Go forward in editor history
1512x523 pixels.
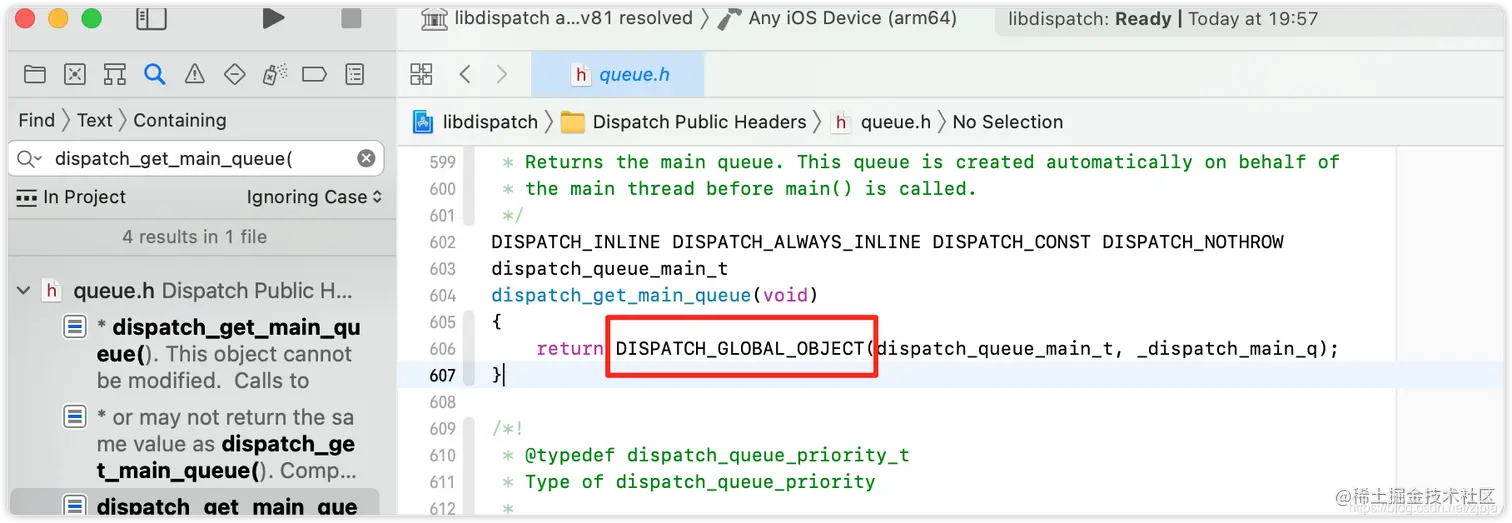point(502,74)
